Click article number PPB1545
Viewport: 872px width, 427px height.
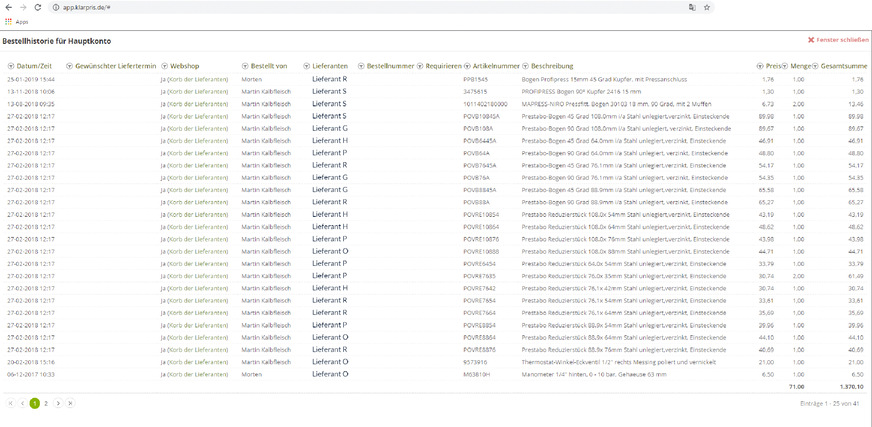pyautogui.click(x=475, y=80)
